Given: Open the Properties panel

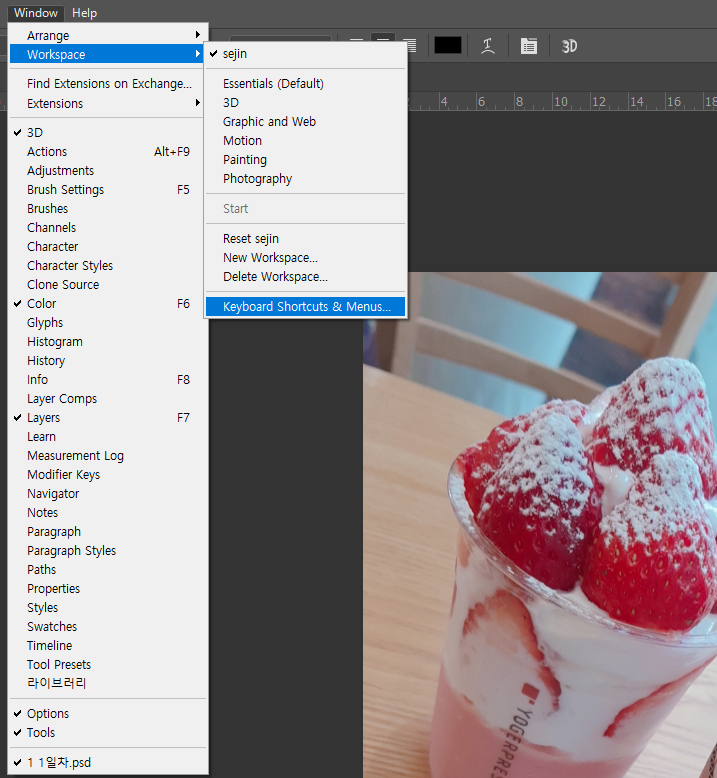Looking at the screenshot, I should pos(106,588).
